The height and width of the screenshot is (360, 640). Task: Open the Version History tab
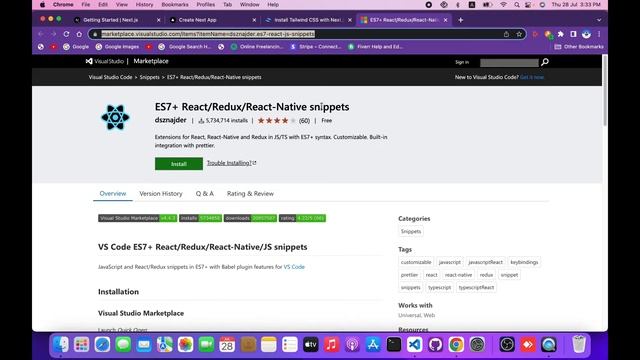161,193
